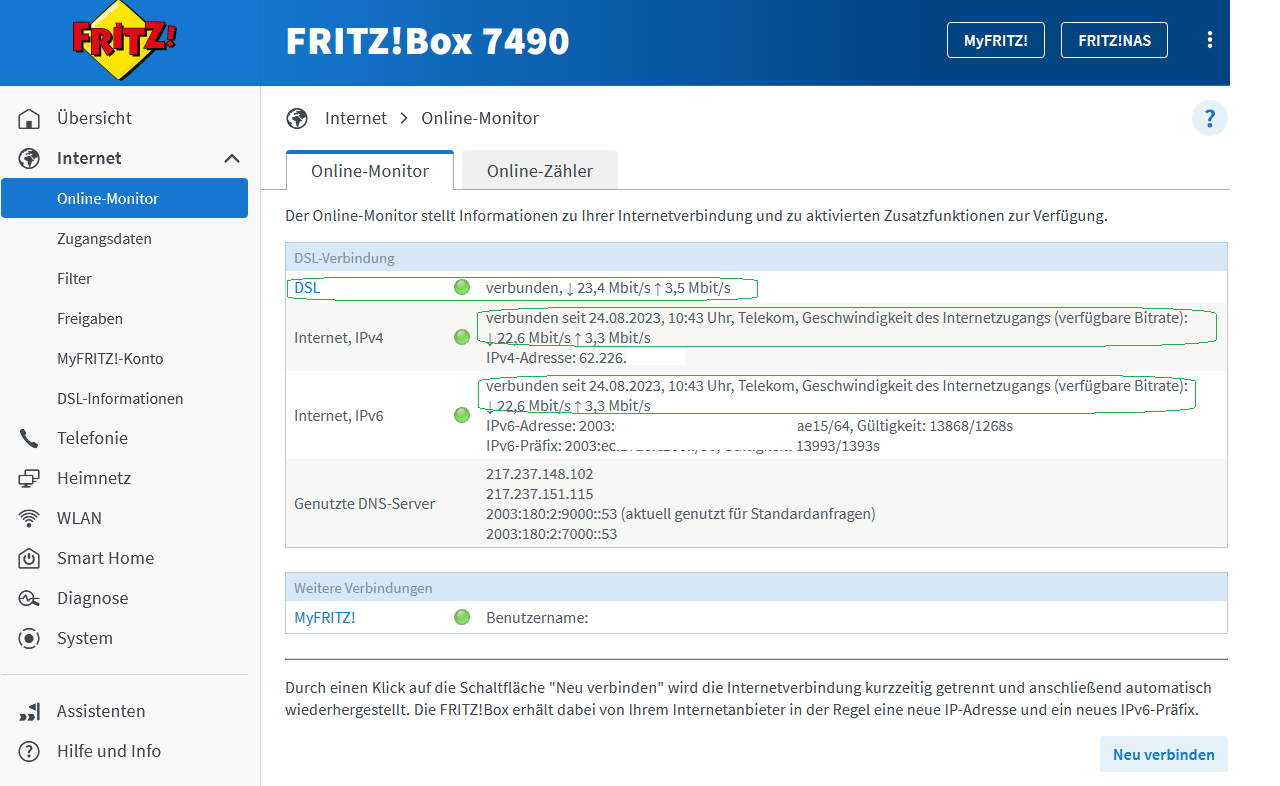Click the MyFRITZ! header button
The width and height of the screenshot is (1280, 786).
tap(995, 40)
